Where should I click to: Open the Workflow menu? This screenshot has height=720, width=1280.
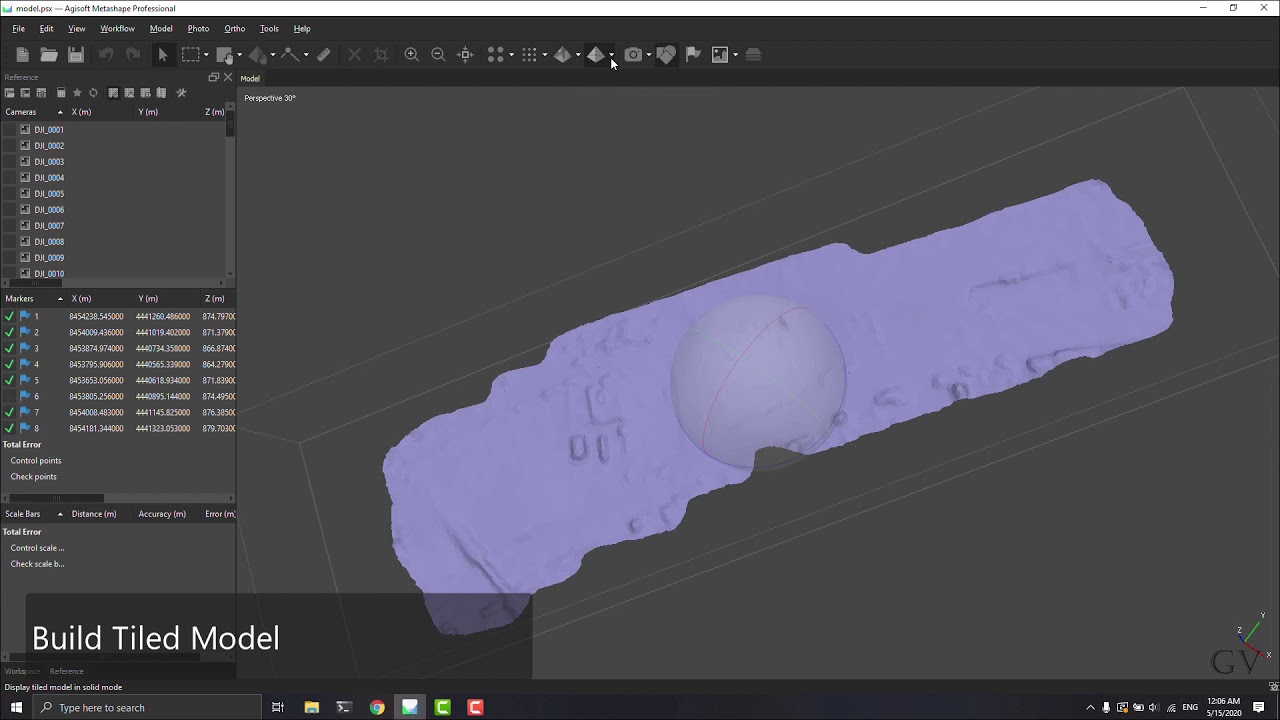[x=117, y=28]
